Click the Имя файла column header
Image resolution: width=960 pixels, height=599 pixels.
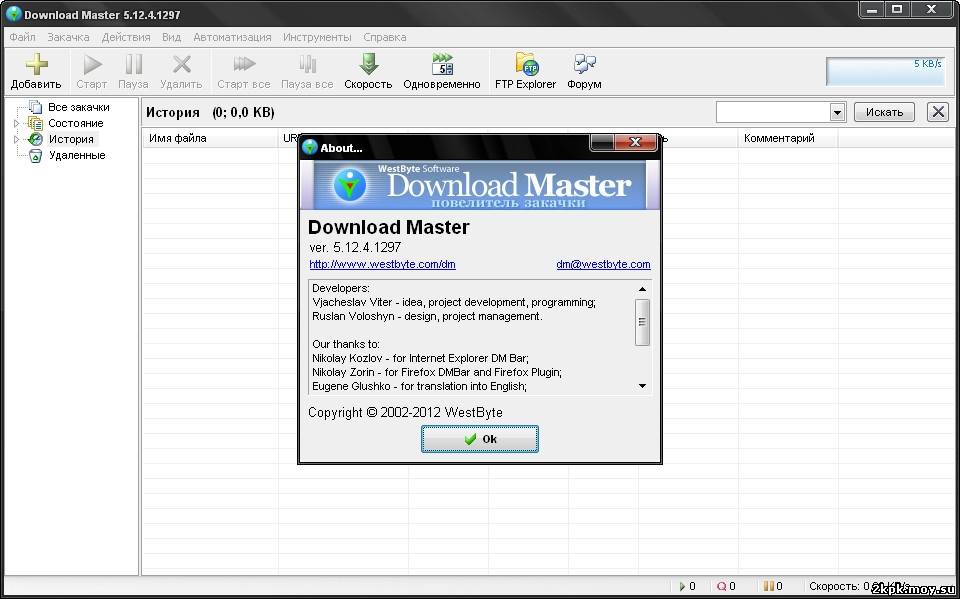point(178,138)
